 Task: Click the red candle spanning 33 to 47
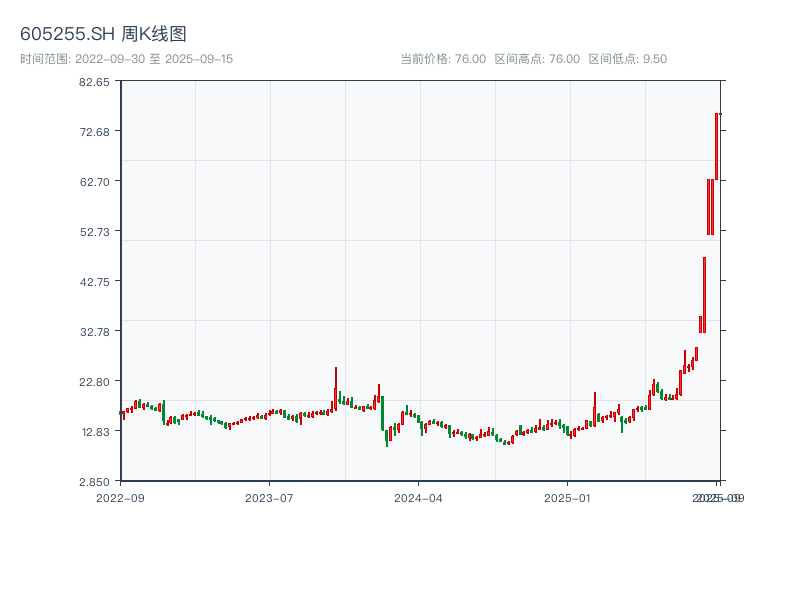704,294
